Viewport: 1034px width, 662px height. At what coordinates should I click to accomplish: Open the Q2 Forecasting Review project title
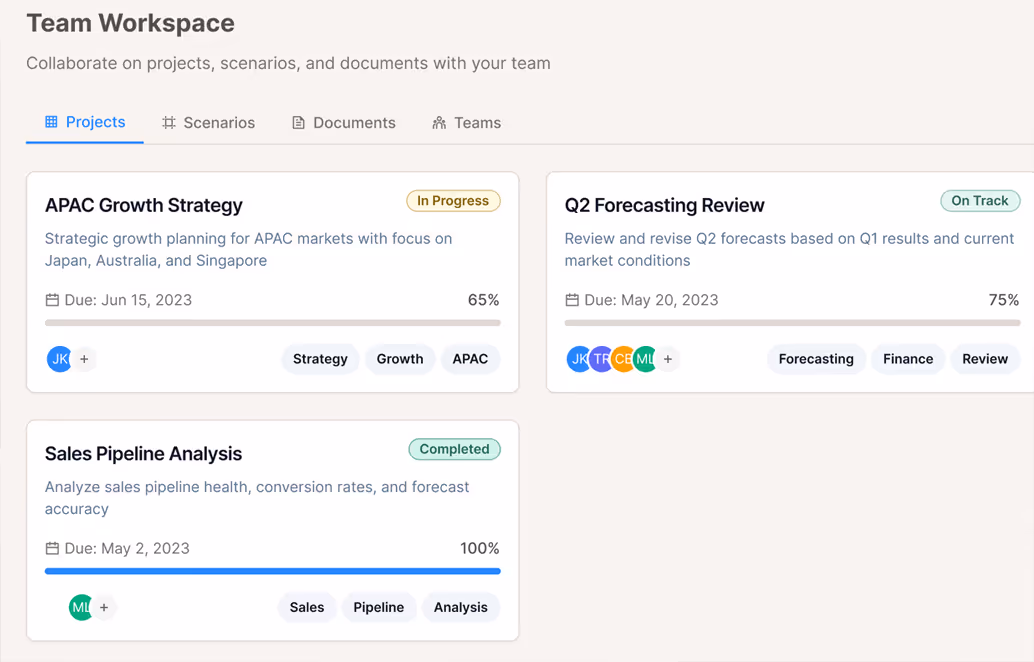pos(665,205)
